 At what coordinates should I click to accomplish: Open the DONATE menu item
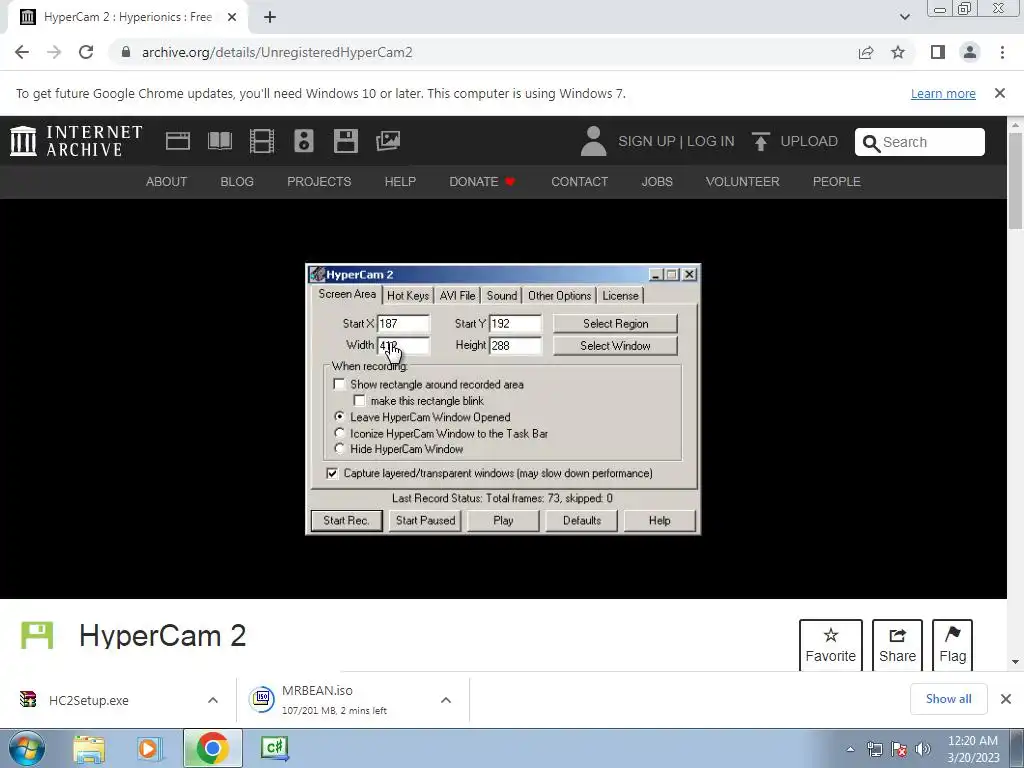click(x=482, y=182)
